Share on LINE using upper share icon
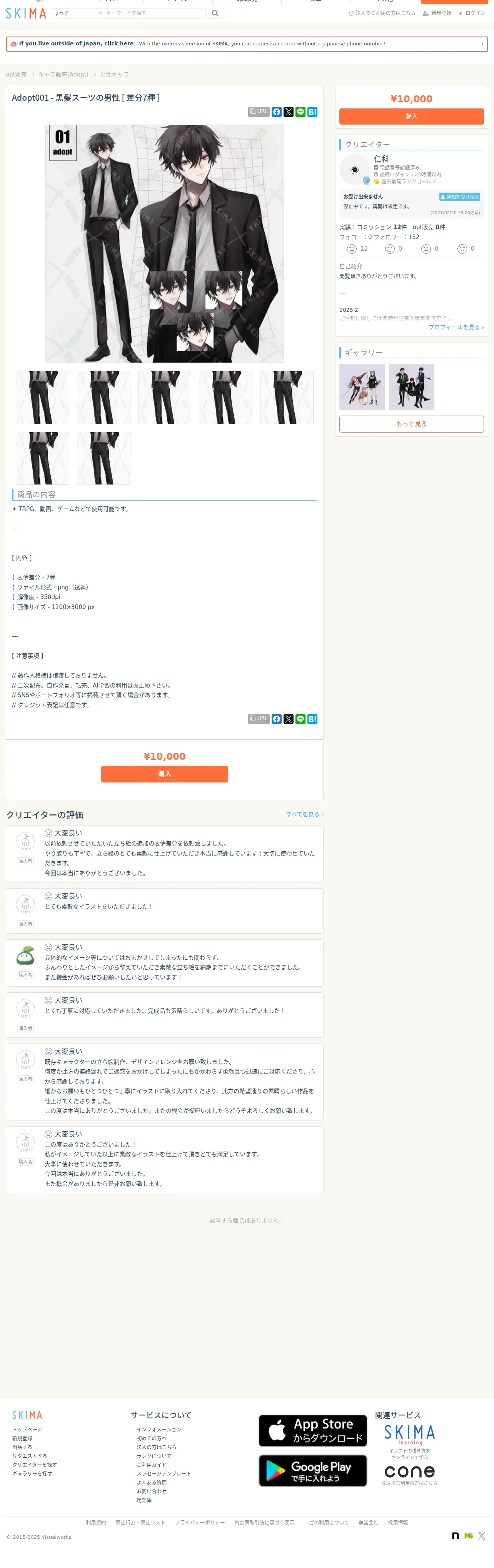This screenshot has height=1568, width=494. pos(300,112)
